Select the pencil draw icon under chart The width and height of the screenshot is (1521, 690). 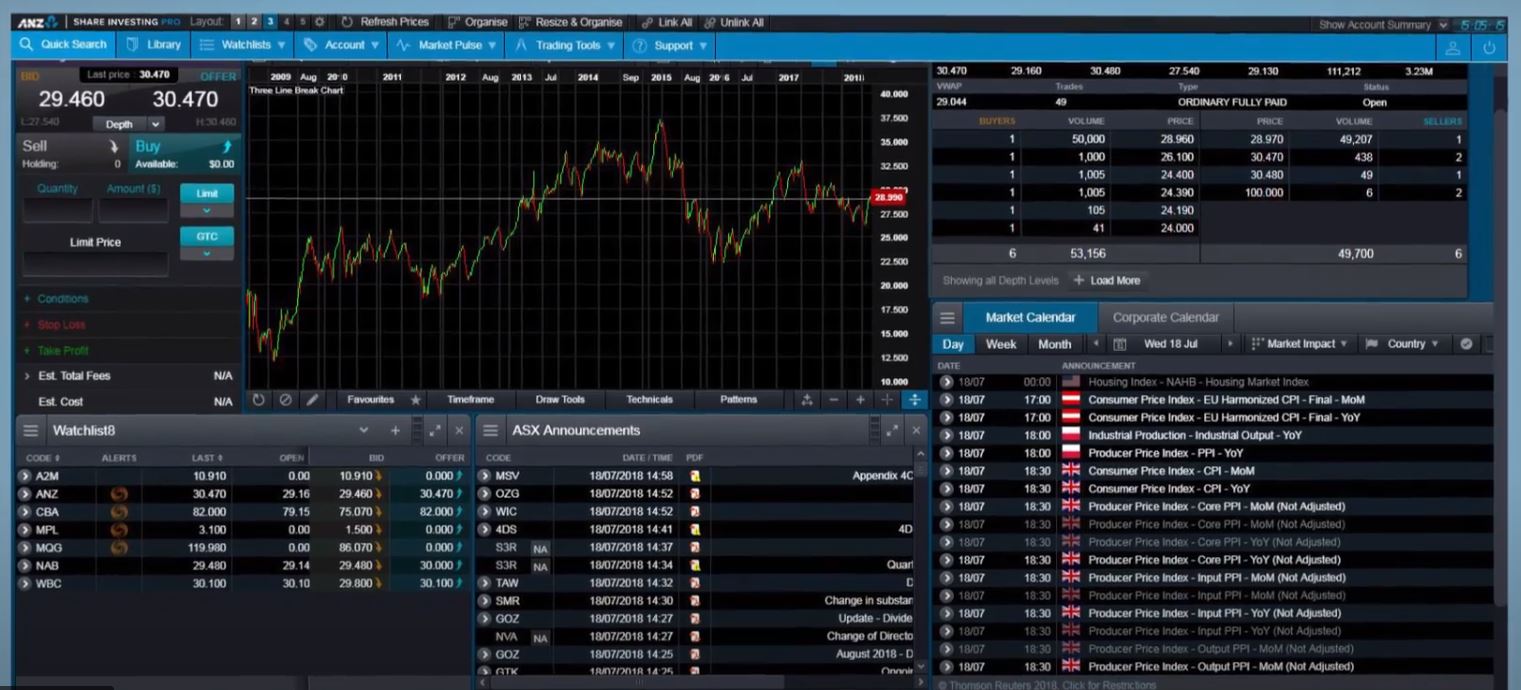pyautogui.click(x=312, y=400)
